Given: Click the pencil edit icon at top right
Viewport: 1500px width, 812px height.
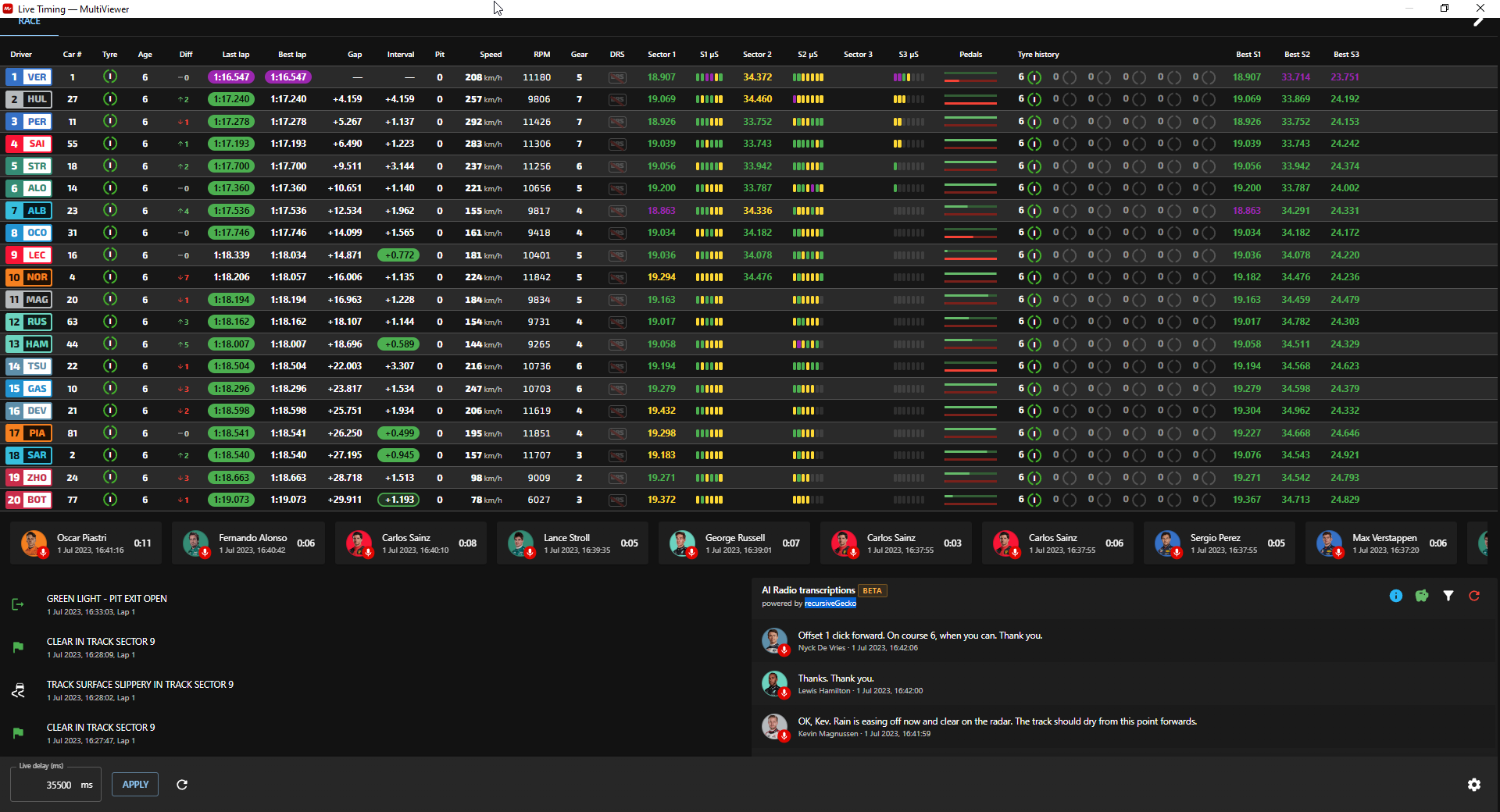Looking at the screenshot, I should (1477, 22).
